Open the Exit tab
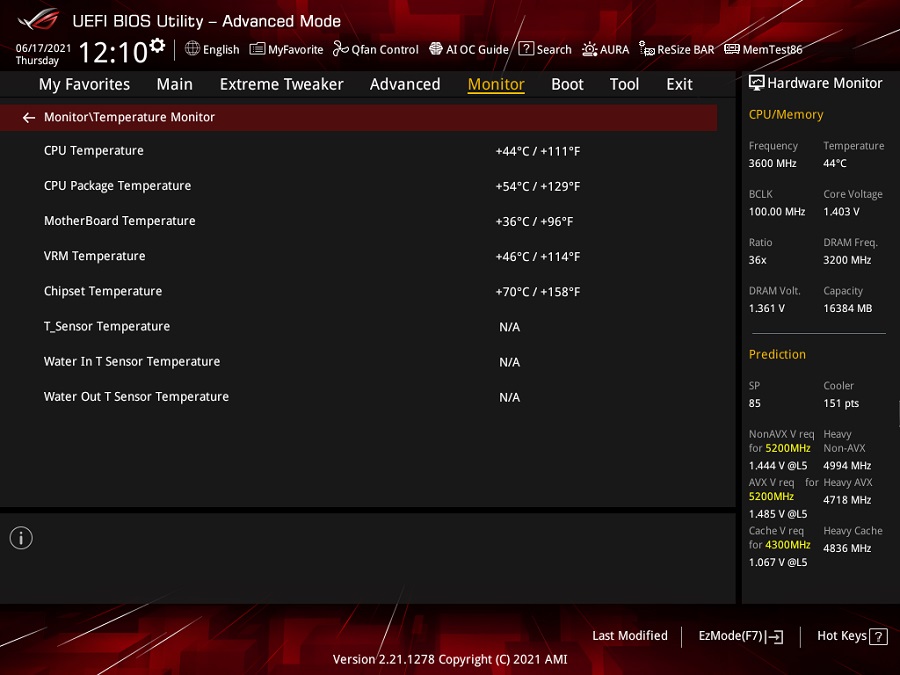This screenshot has height=675, width=900. pyautogui.click(x=679, y=84)
